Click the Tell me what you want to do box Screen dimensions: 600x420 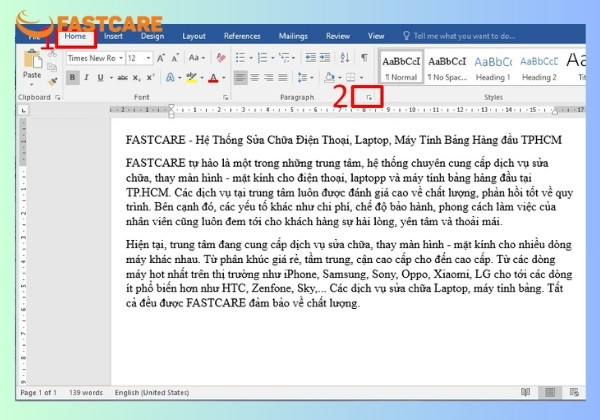click(459, 36)
